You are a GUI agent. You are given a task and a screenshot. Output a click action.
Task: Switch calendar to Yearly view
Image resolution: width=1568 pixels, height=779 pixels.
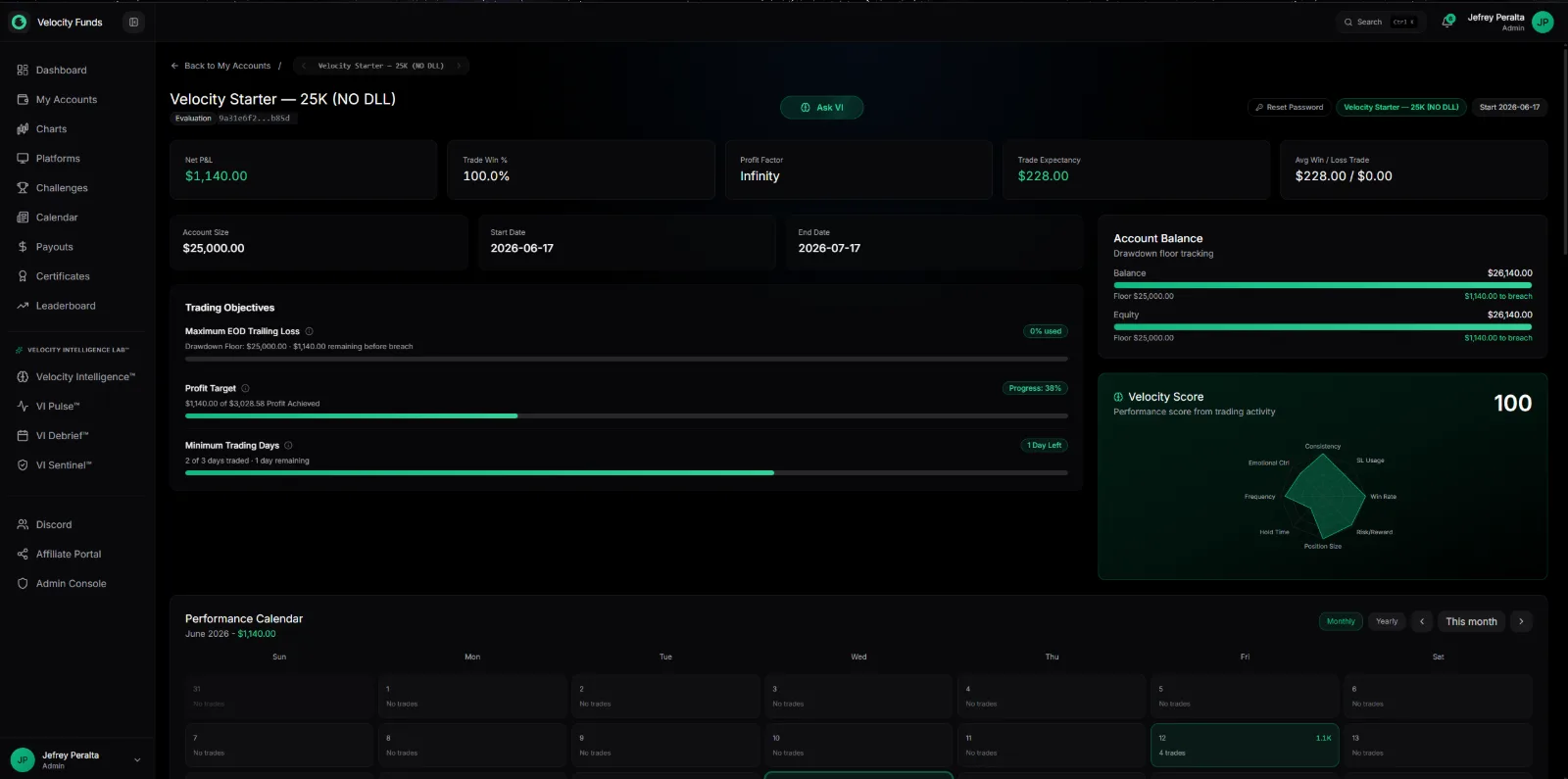click(x=1387, y=621)
